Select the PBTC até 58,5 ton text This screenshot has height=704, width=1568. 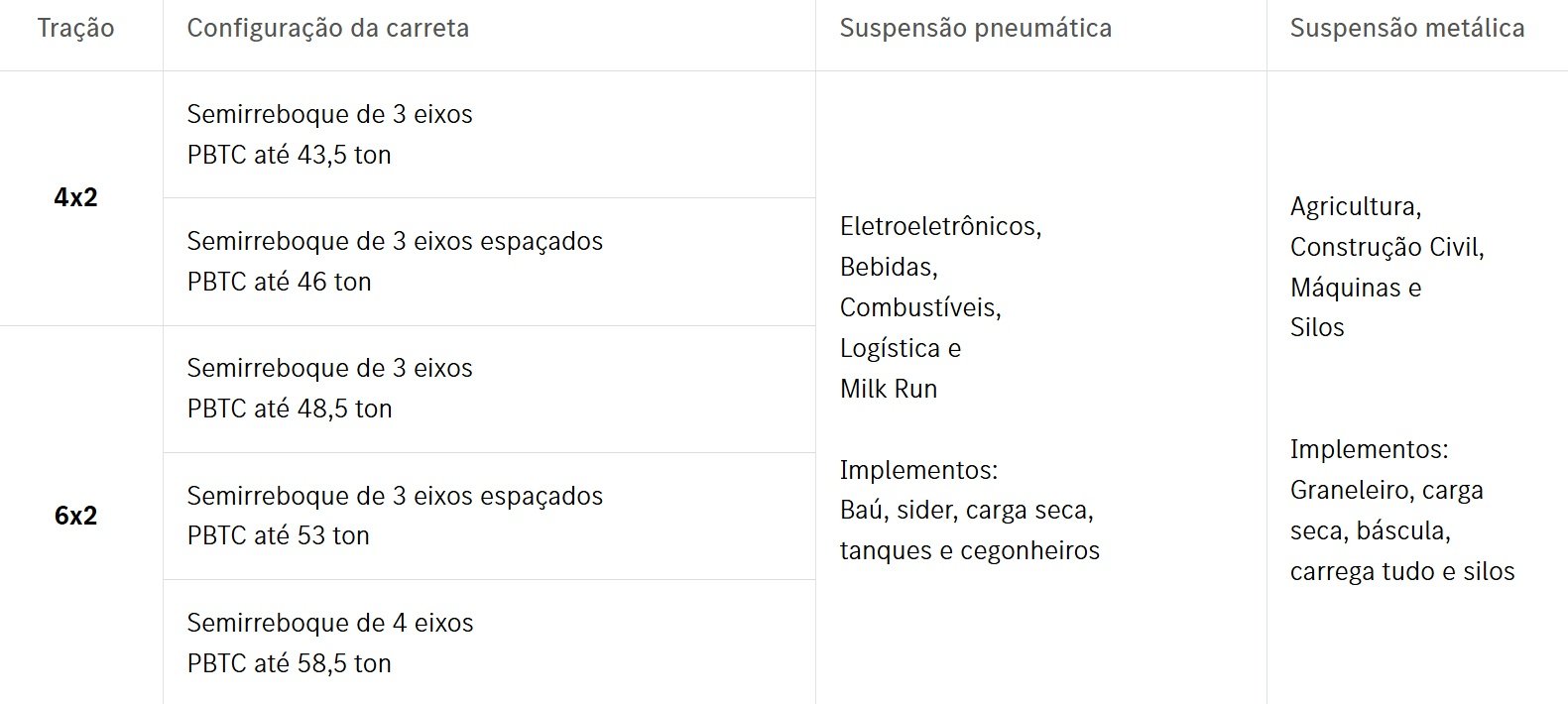[x=289, y=663]
